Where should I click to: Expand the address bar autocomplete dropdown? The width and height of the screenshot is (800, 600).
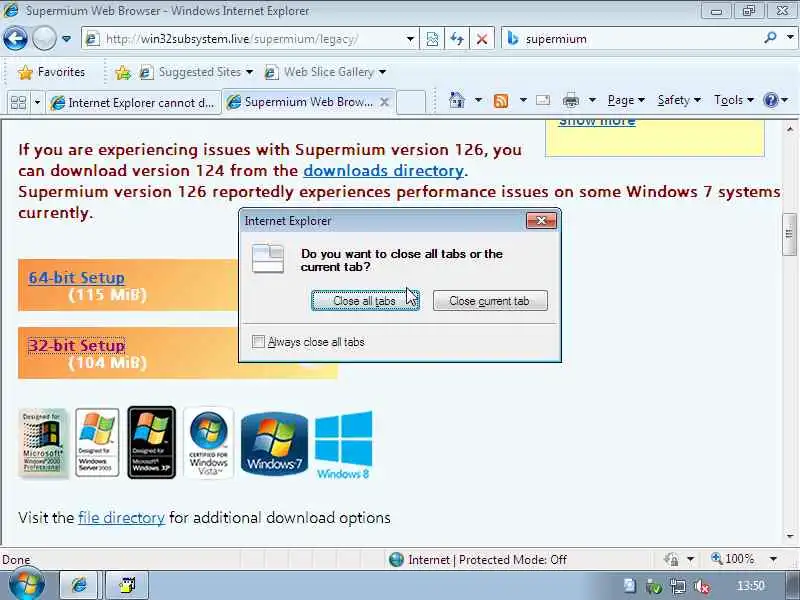pyautogui.click(x=410, y=39)
